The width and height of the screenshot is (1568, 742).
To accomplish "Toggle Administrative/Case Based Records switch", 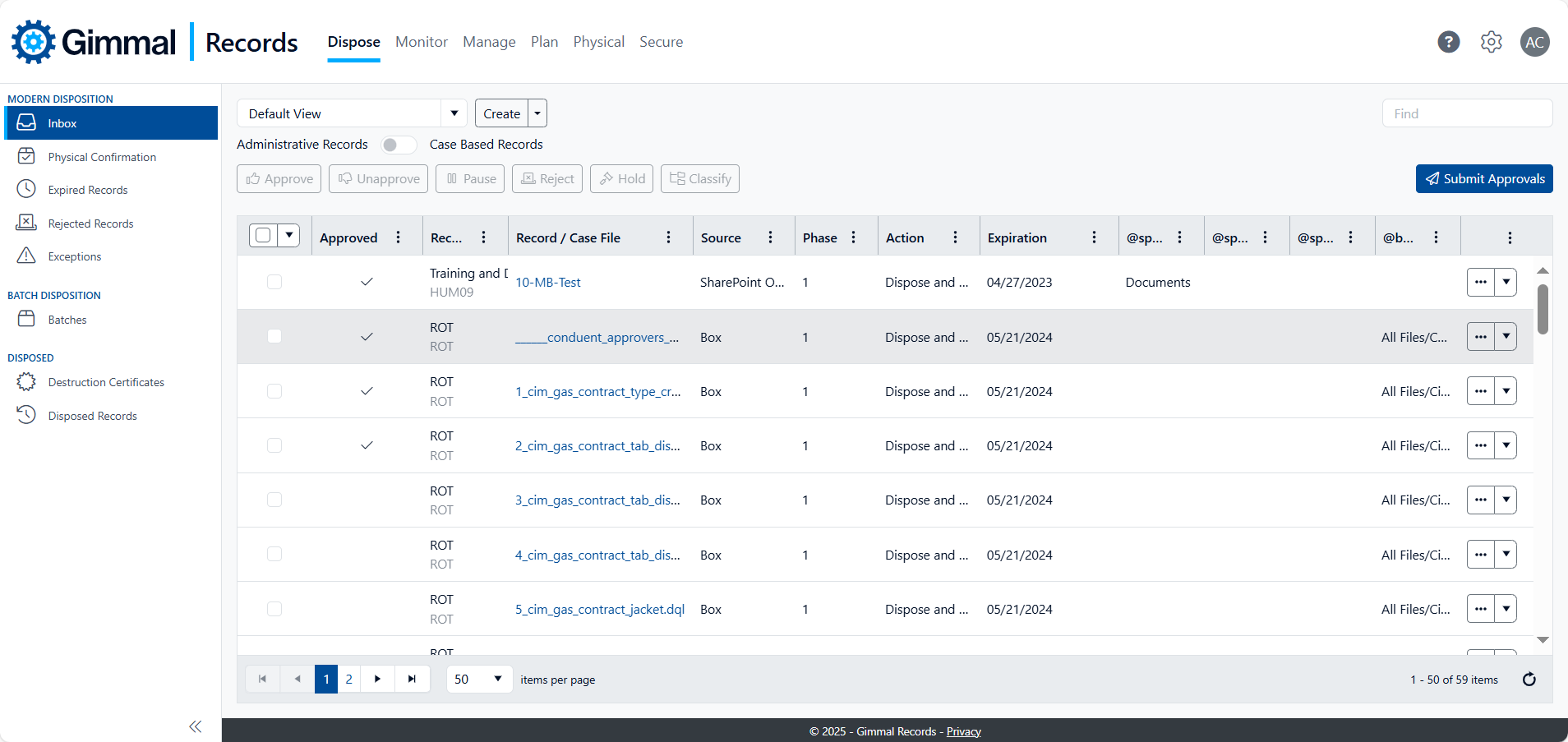I will pos(399,145).
